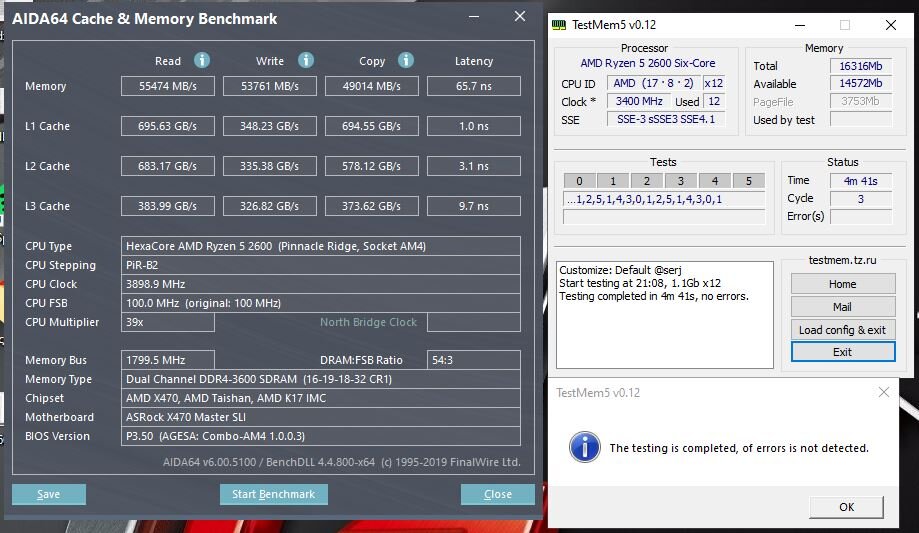This screenshot has width=919, height=533.
Task: Select test 5 in Tests row
Action: (x=748, y=181)
